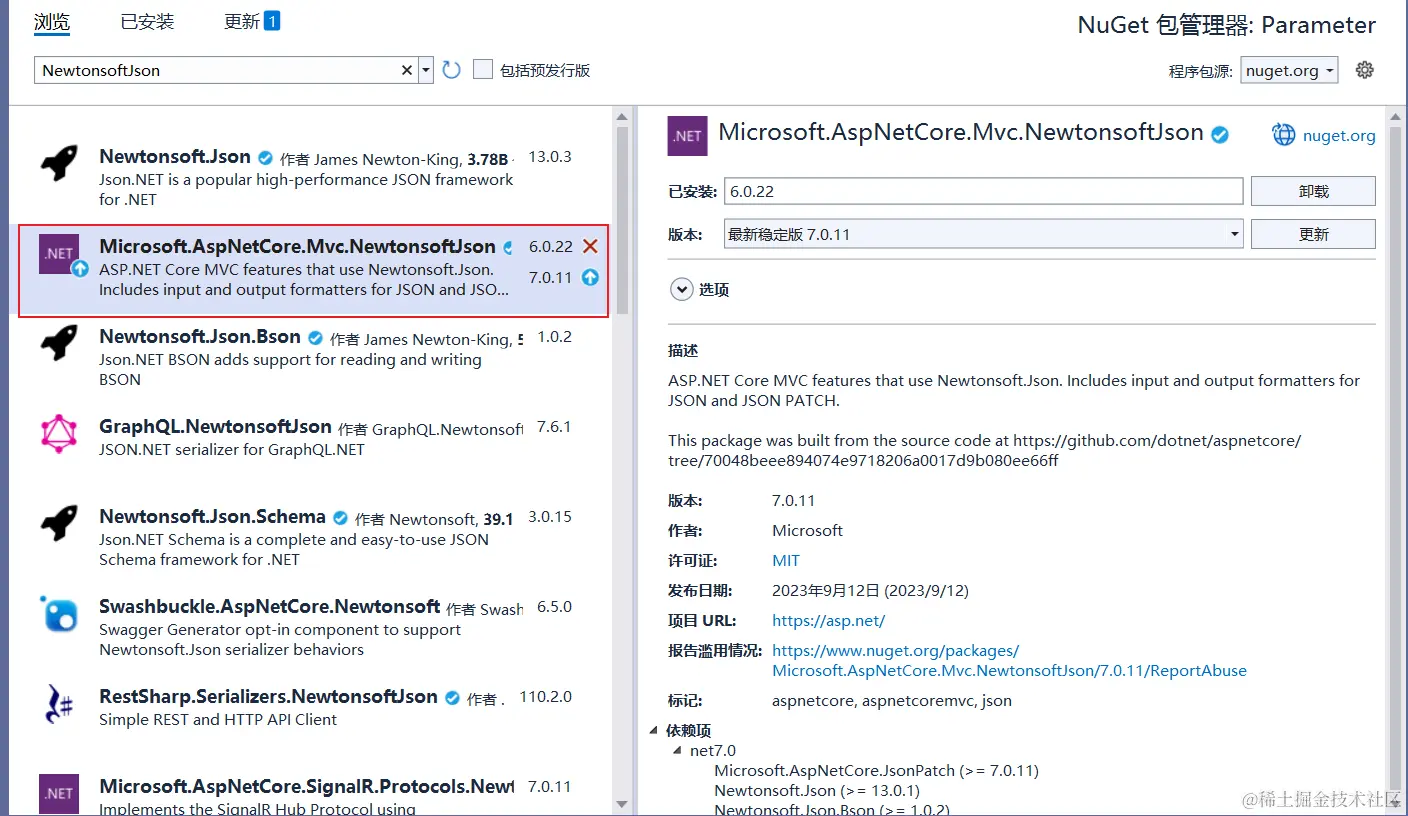Click the globe icon next to nuget.org
The image size is (1408, 816).
pyautogui.click(x=1283, y=135)
